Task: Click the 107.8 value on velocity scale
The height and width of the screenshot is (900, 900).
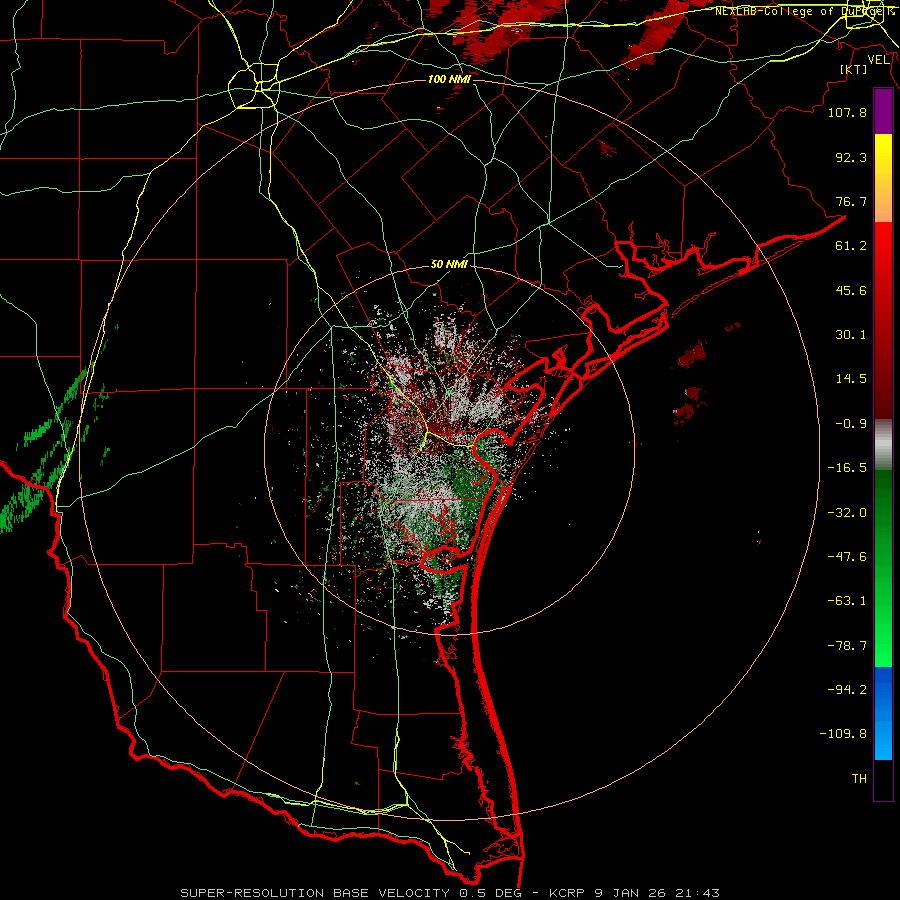Action: pyautogui.click(x=847, y=112)
